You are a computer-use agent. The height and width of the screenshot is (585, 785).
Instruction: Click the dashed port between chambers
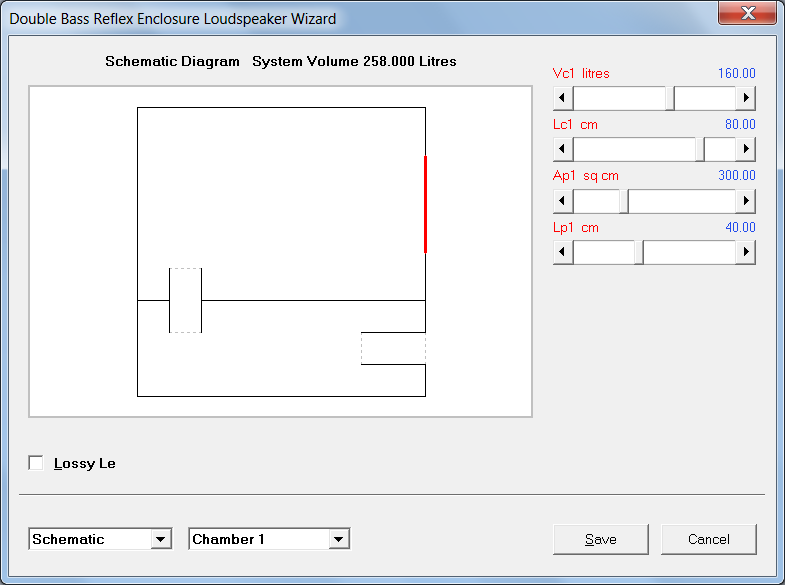(186, 300)
